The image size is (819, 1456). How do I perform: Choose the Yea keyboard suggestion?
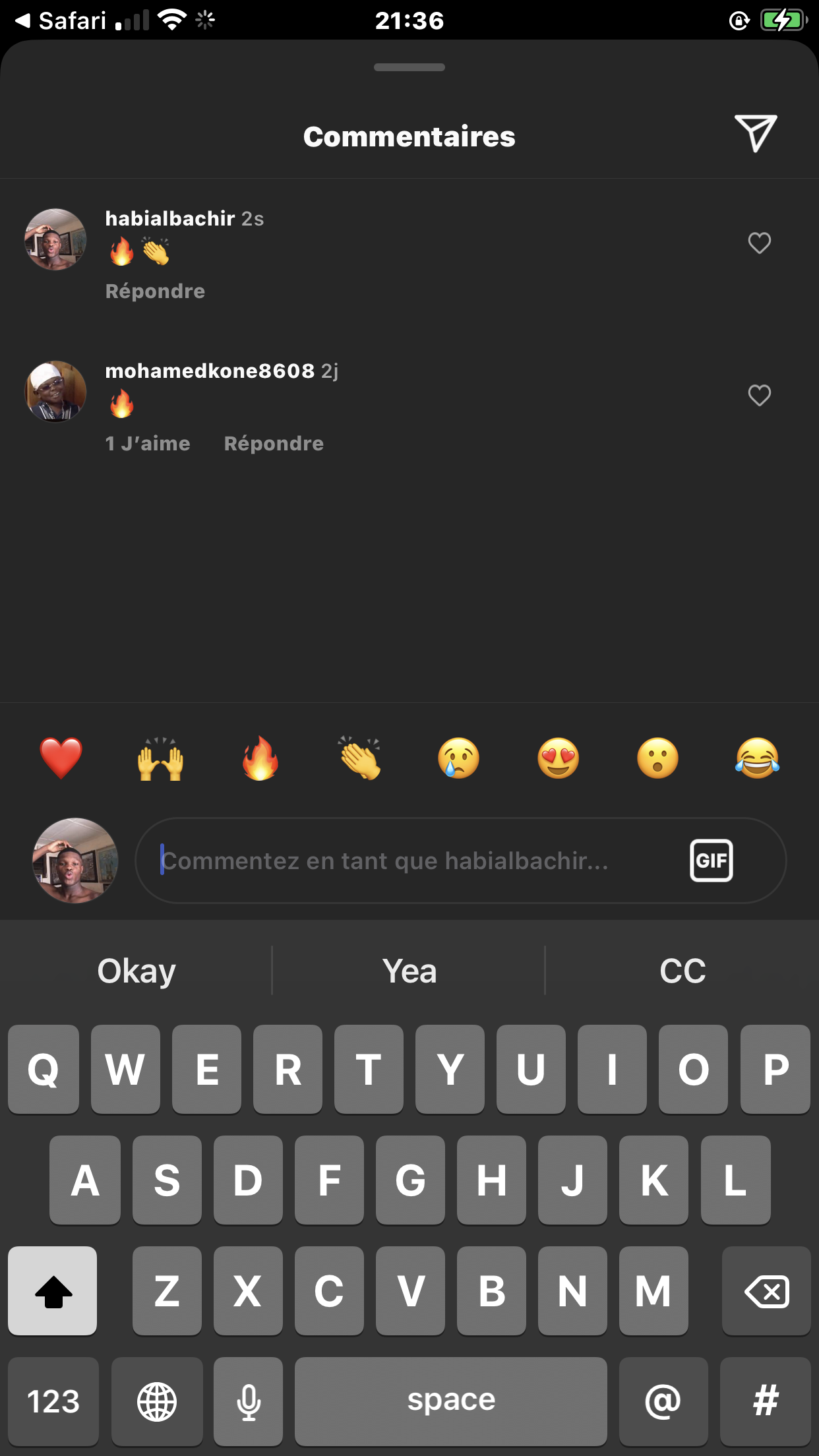coord(409,971)
